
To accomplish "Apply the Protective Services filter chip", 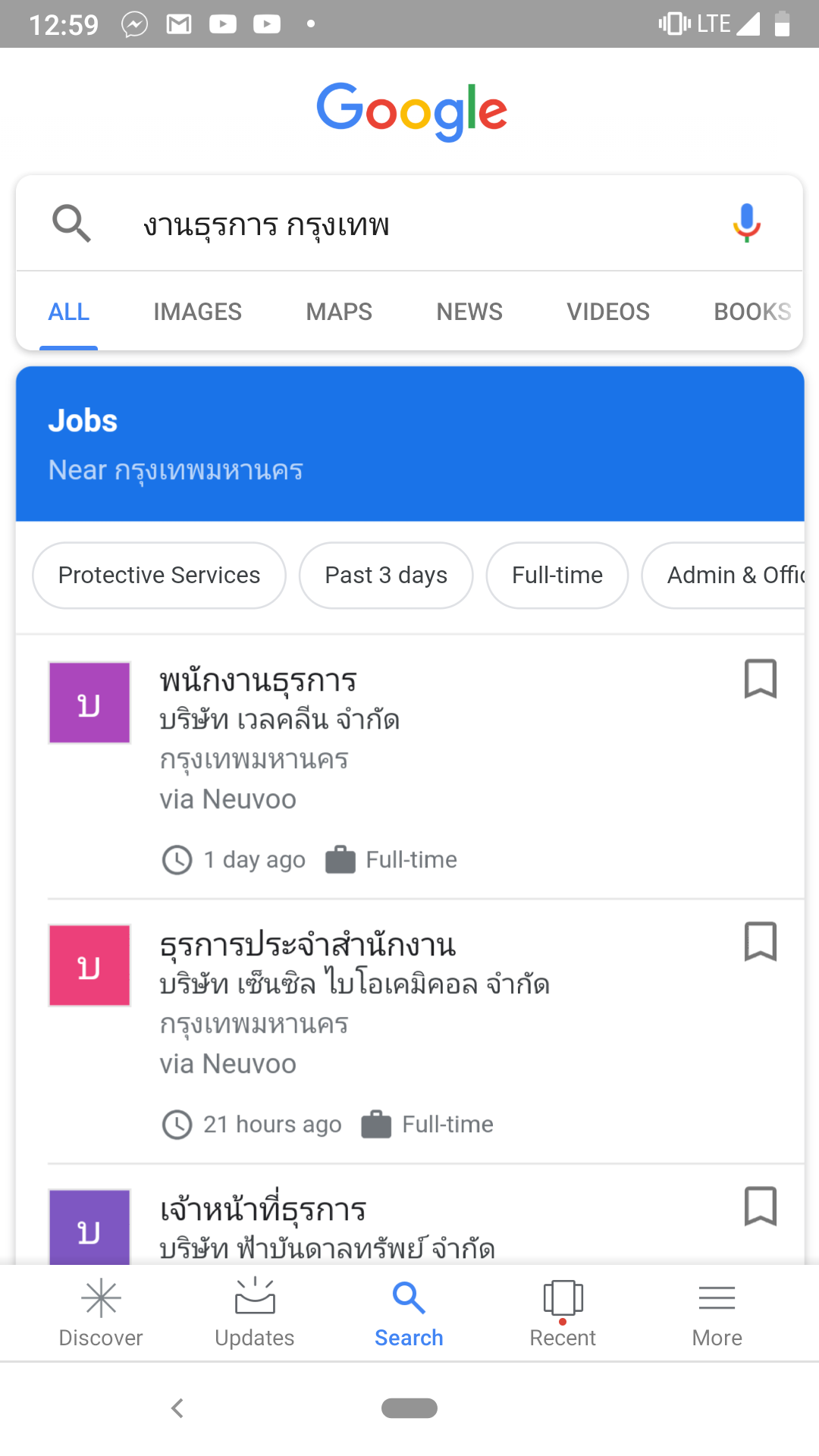I will point(159,576).
